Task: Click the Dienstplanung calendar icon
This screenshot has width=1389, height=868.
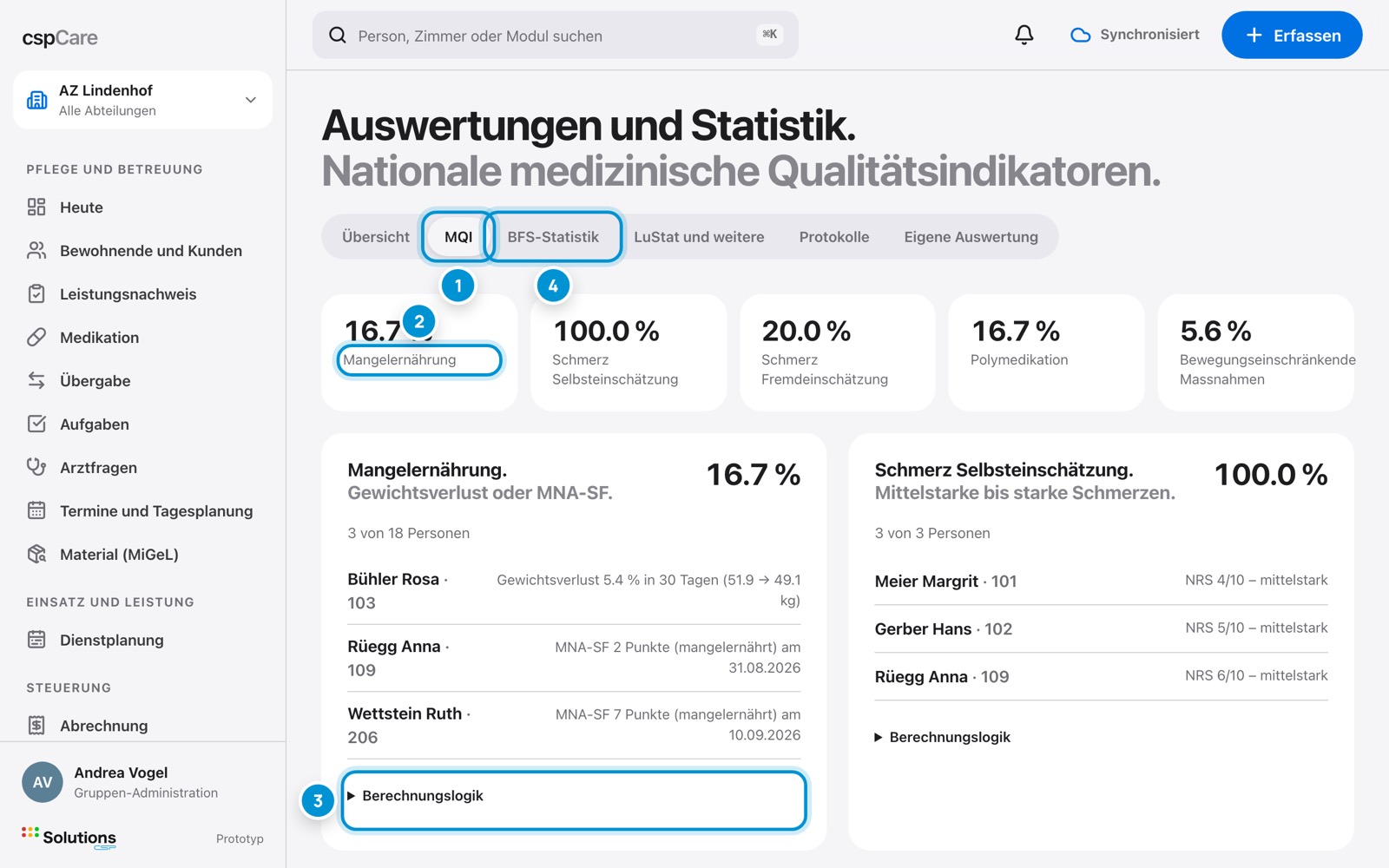Action: pyautogui.click(x=36, y=640)
